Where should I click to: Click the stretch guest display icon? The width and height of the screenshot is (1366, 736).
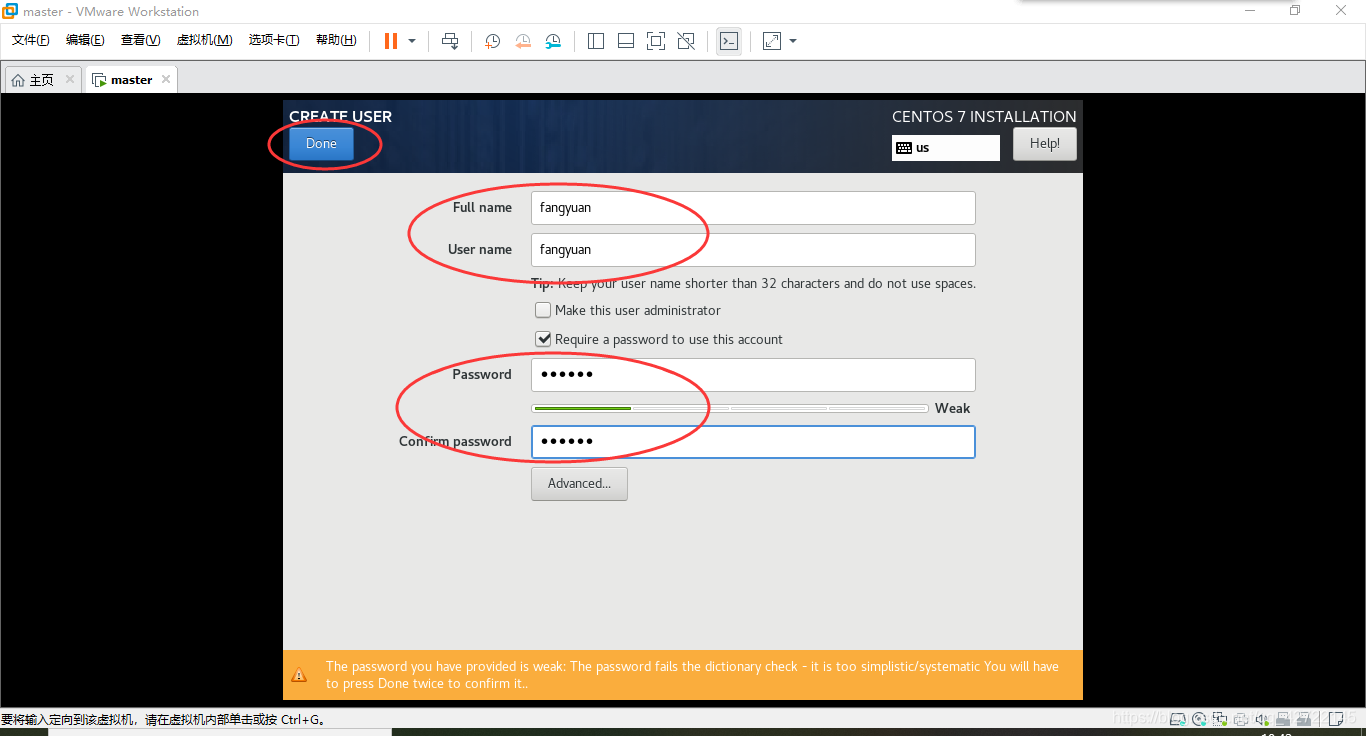pyautogui.click(x=772, y=41)
